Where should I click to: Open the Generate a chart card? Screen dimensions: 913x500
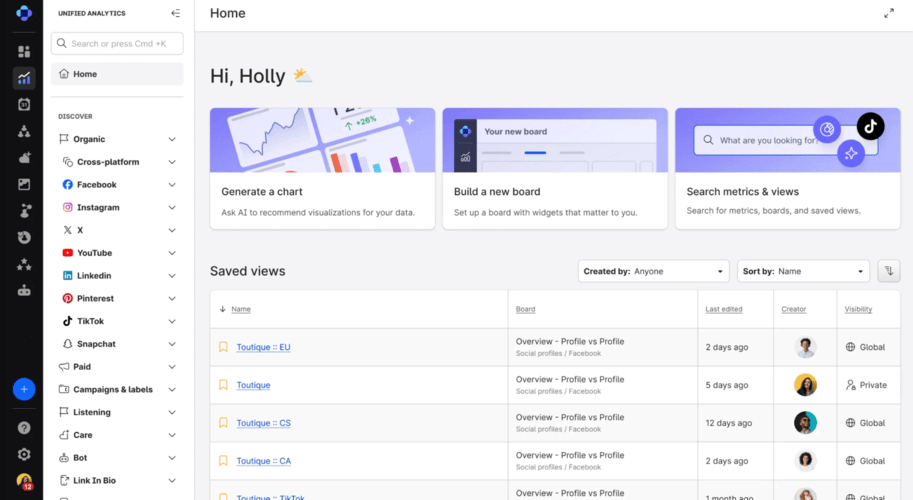pyautogui.click(x=323, y=168)
